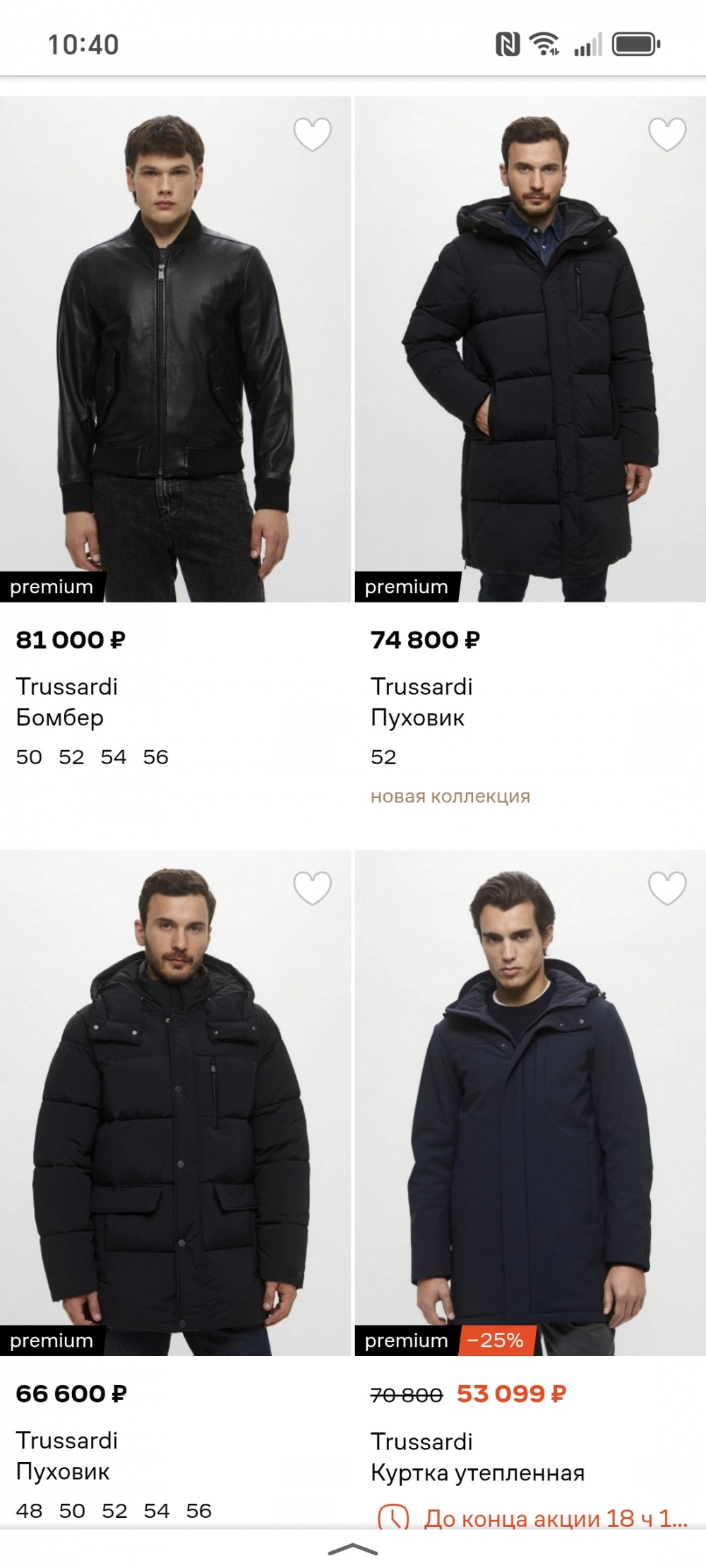706x1568 pixels.
Task: Untoggle the heart on the Trussardi бомбер
Action: point(313,136)
